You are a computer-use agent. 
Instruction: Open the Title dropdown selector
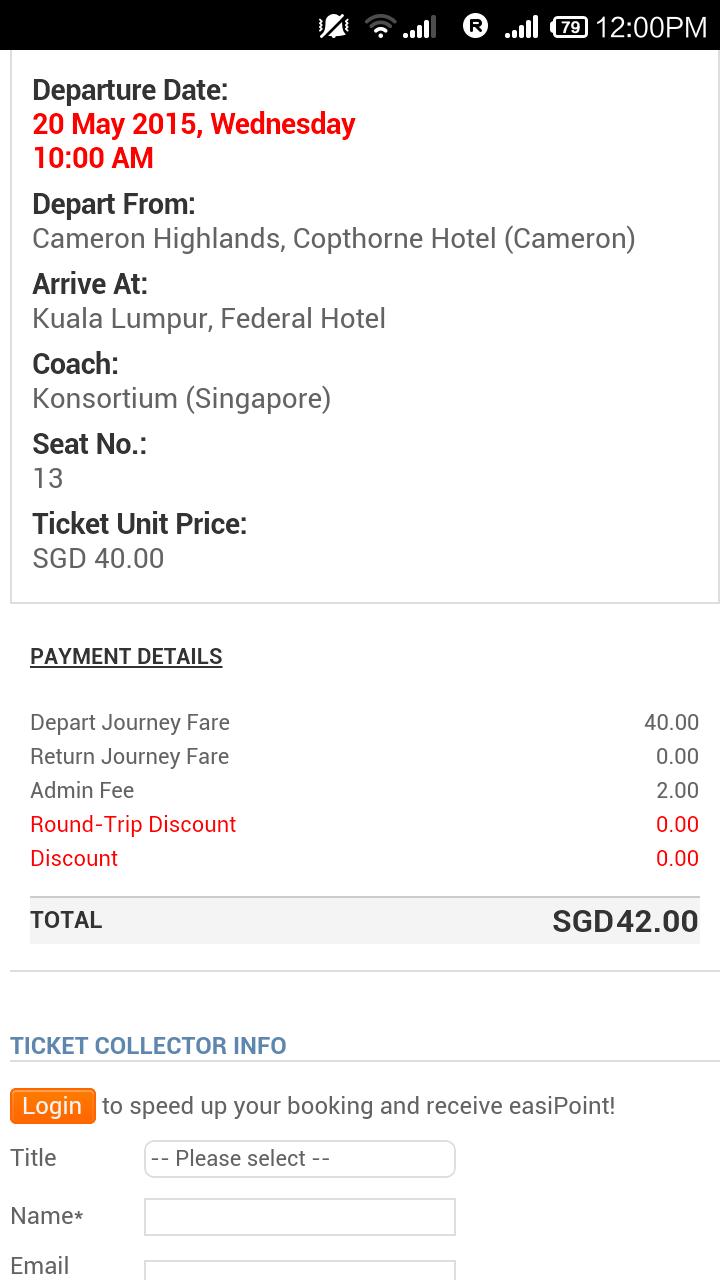[300, 1159]
